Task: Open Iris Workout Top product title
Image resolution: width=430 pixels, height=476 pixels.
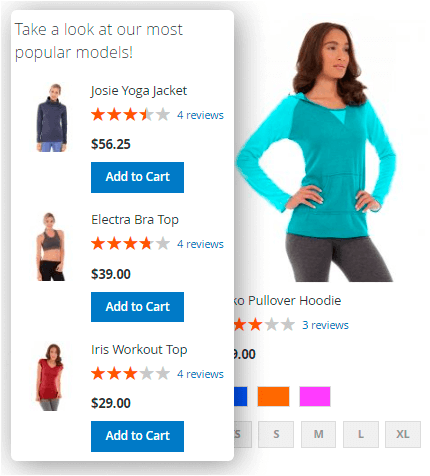Action: coord(139,349)
